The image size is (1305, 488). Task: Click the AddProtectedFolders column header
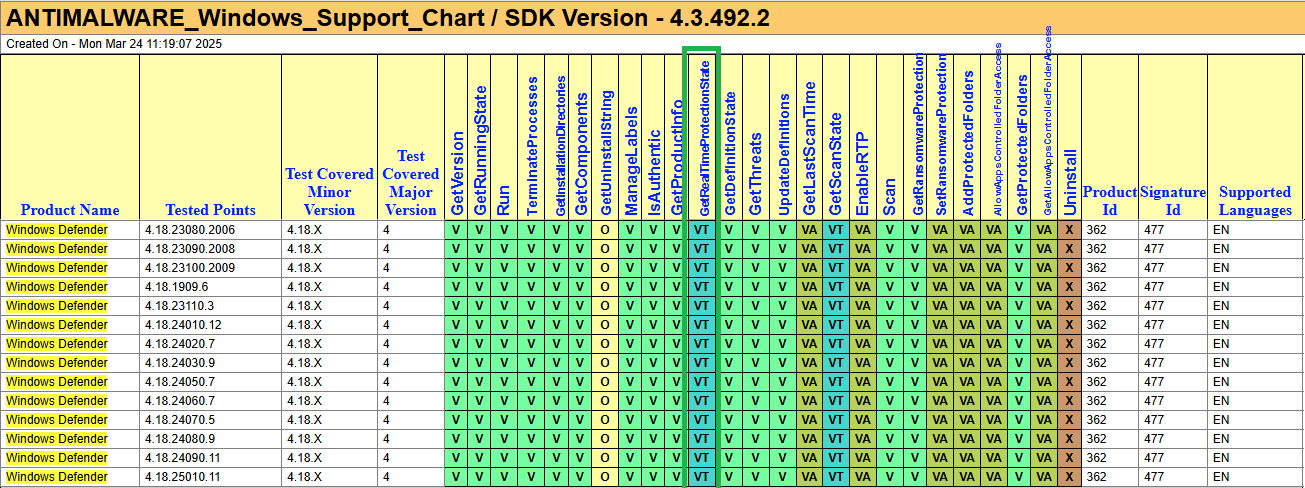[966, 142]
